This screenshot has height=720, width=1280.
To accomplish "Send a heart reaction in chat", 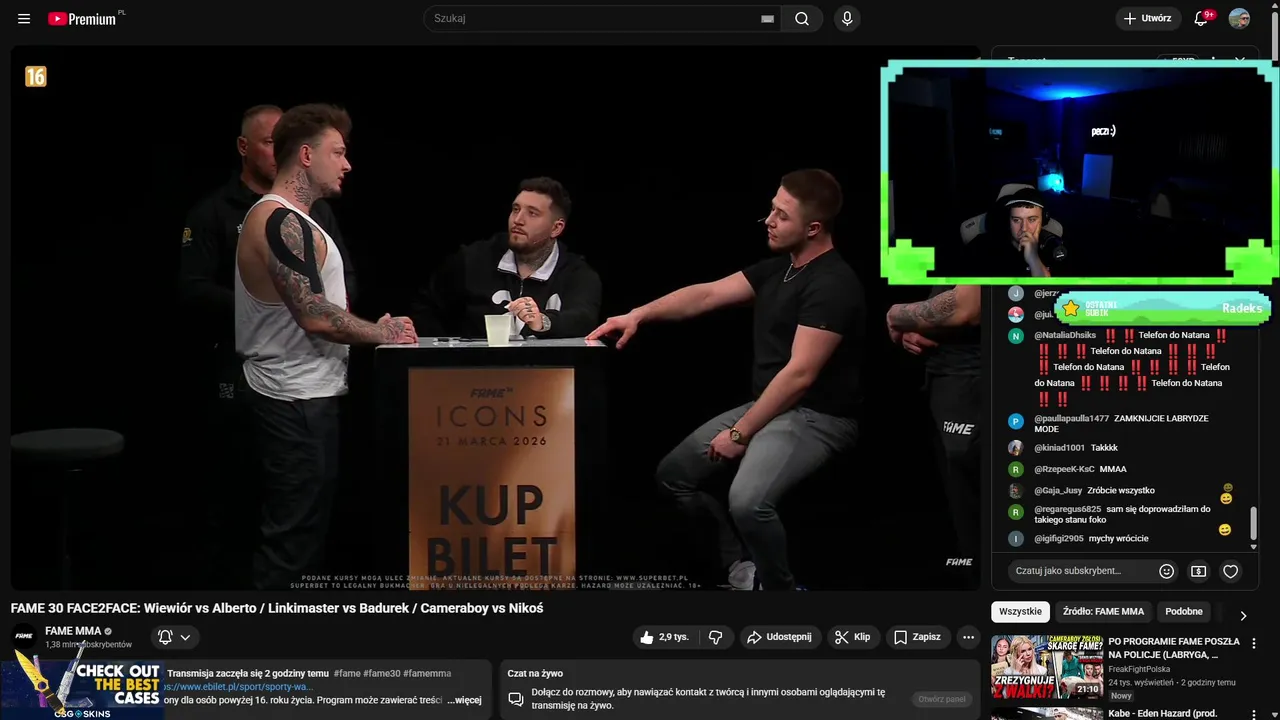I will click(x=1231, y=571).
